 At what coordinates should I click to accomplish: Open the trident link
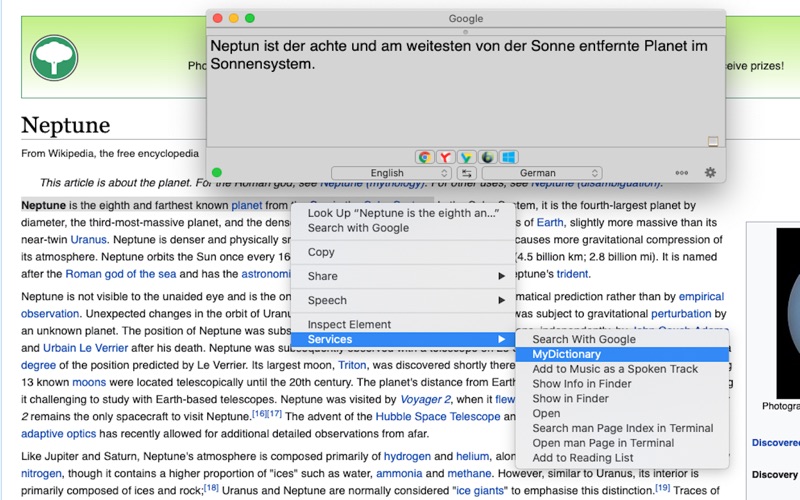(x=572, y=274)
